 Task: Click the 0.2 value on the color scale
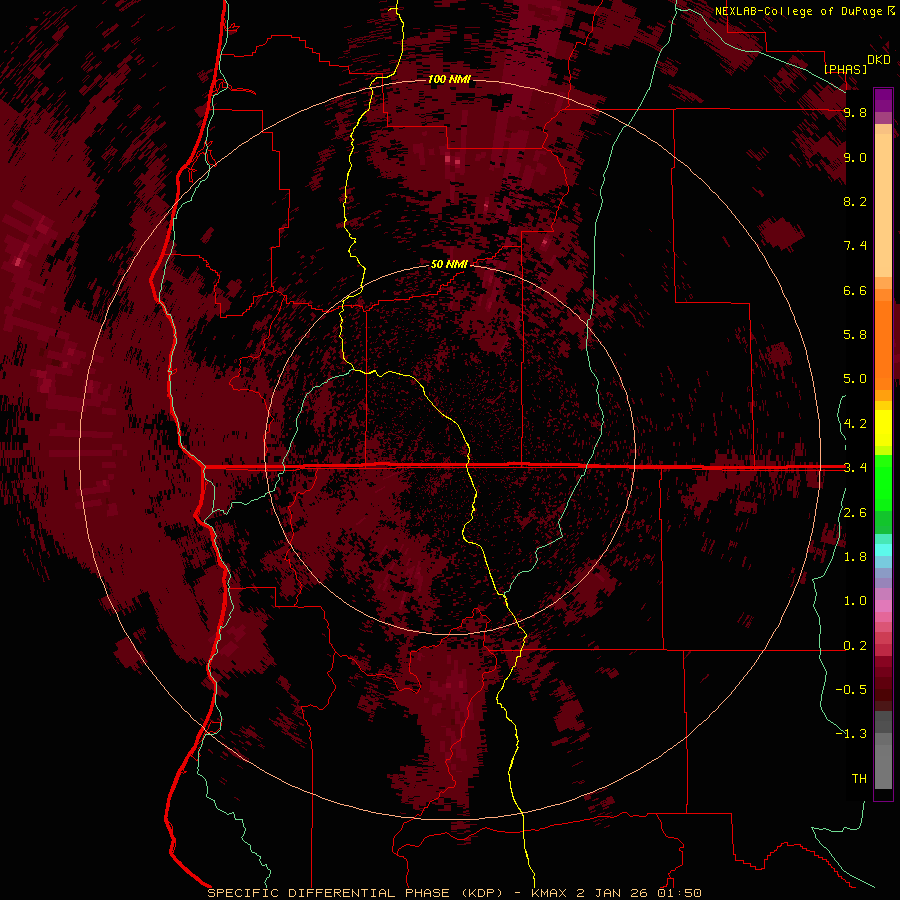coord(855,646)
